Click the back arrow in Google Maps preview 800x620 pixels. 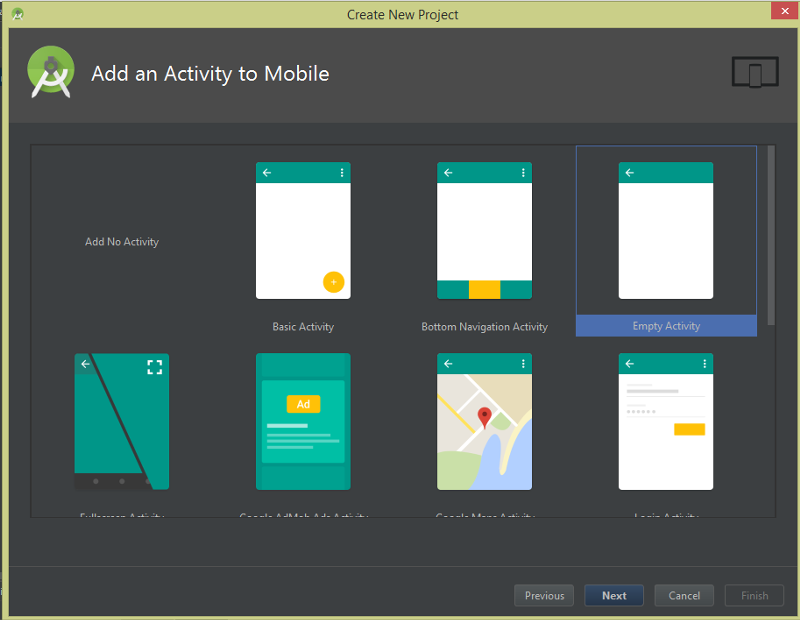tap(448, 364)
